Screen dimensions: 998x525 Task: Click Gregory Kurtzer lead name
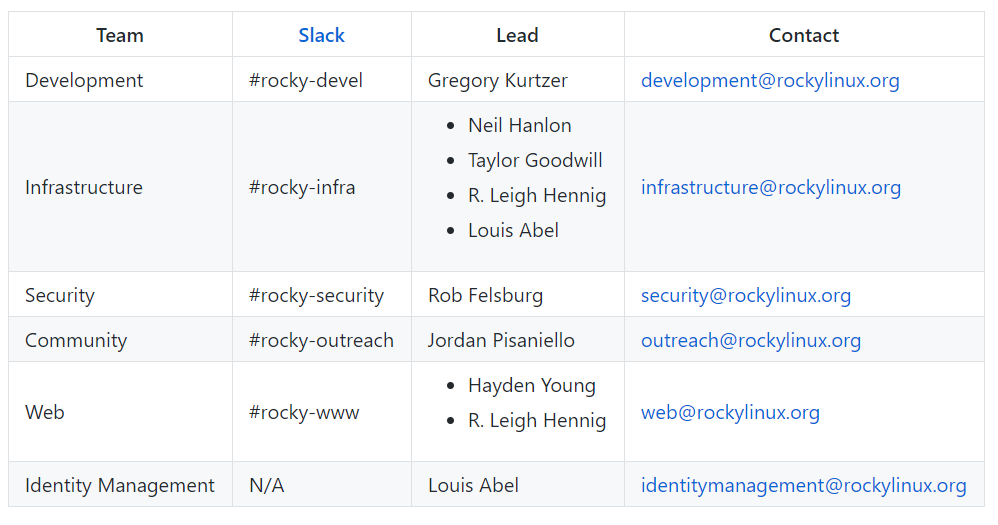[x=498, y=80]
